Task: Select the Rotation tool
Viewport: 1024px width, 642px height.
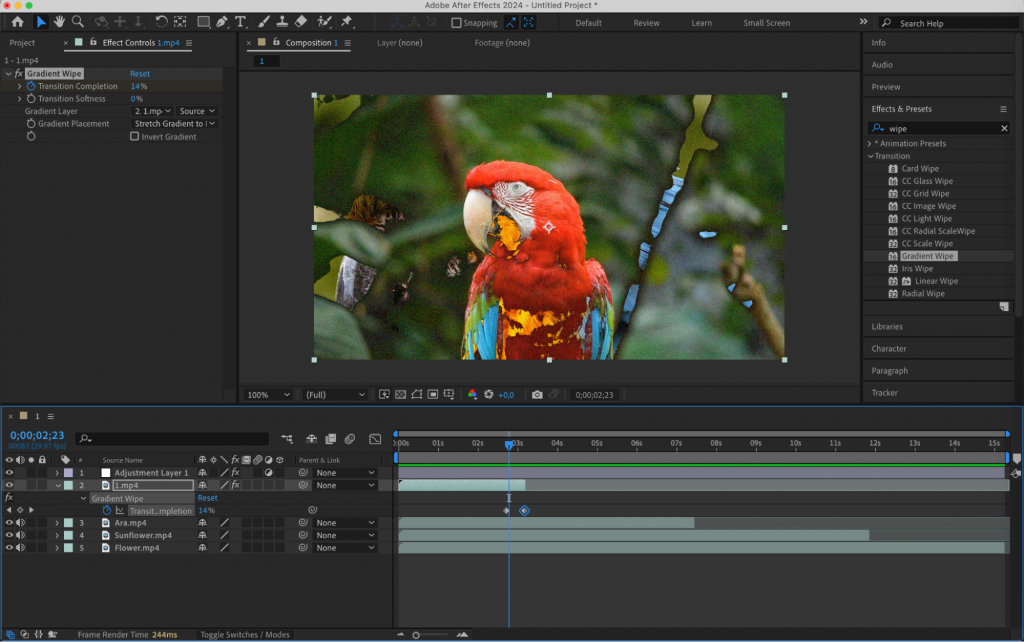Action: click(160, 21)
